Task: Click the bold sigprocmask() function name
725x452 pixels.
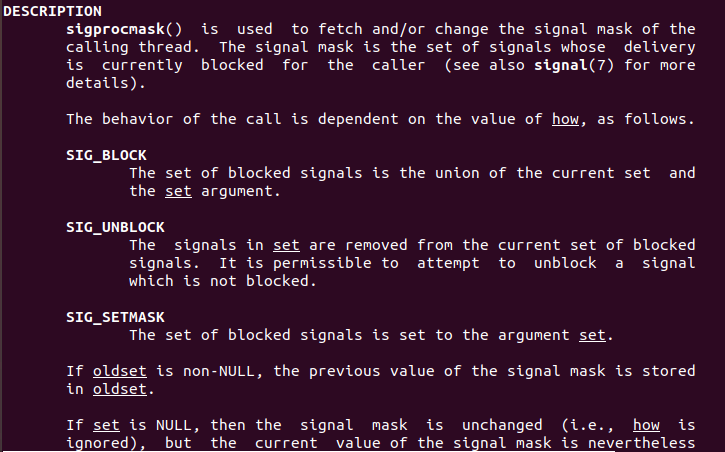Action: pyautogui.click(x=124, y=30)
